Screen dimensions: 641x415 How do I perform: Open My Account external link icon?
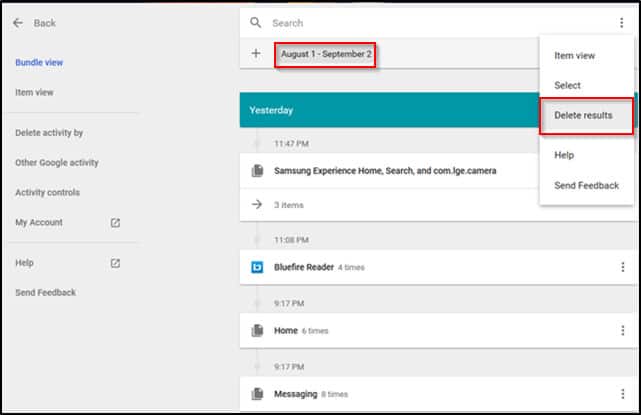coord(115,223)
